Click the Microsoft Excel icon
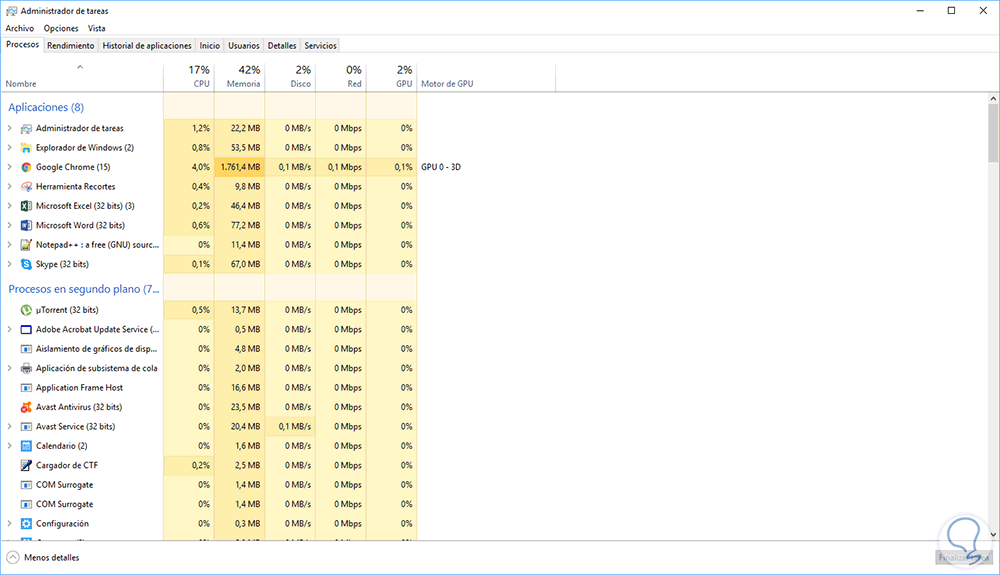This screenshot has height=575, width=1000. [x=26, y=206]
